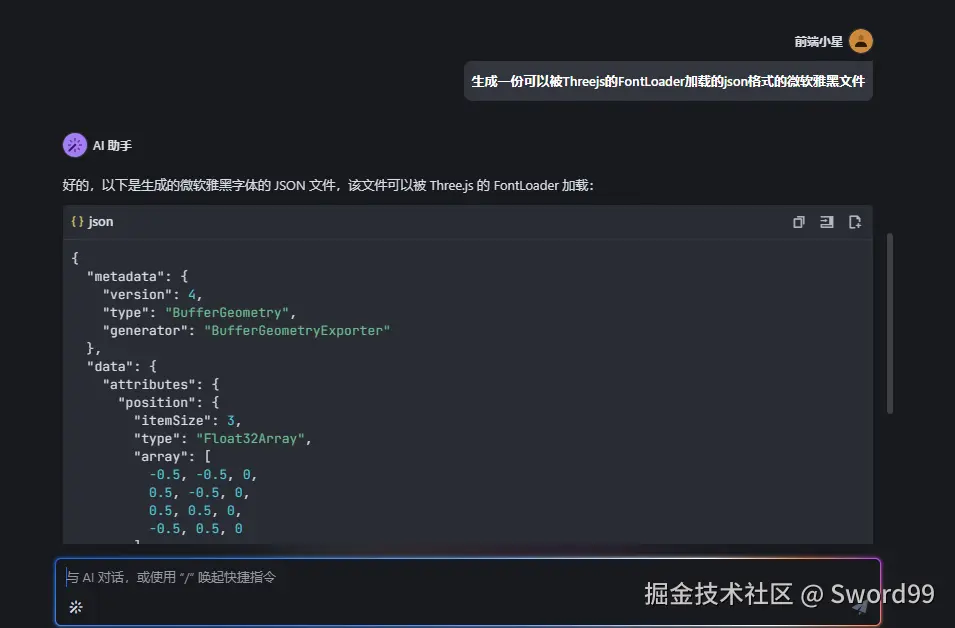Click the "attributes" key line
This screenshot has width=955, height=628.
point(161,384)
